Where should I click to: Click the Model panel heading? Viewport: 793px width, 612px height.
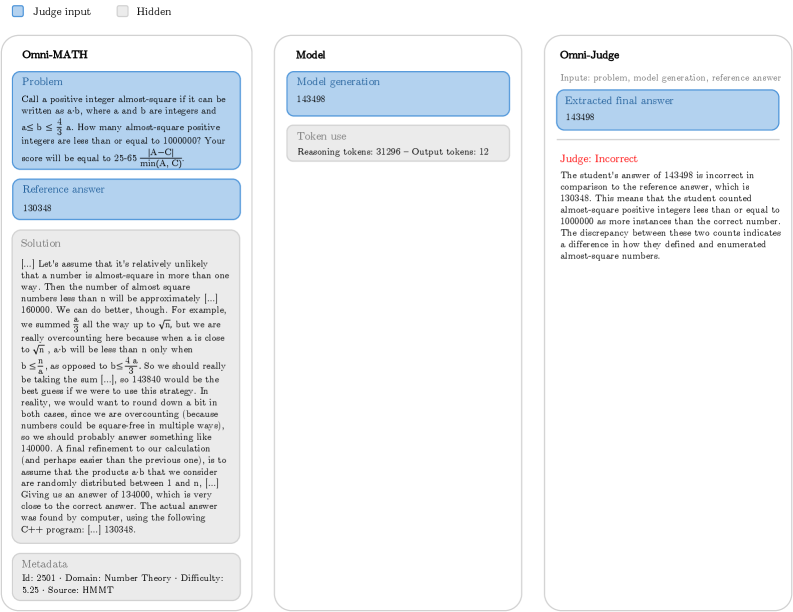[x=310, y=54]
